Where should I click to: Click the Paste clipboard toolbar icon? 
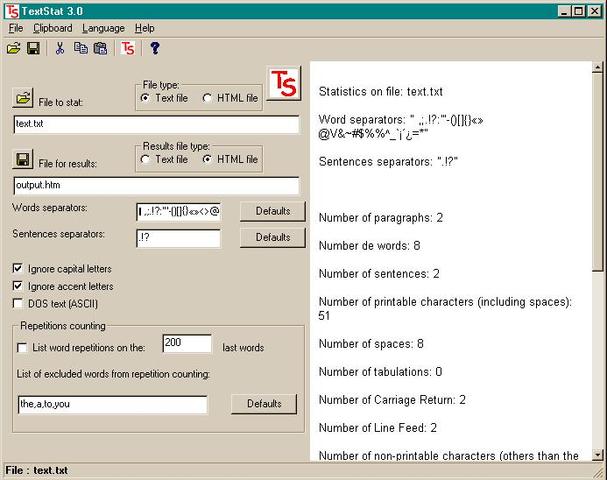tap(101, 48)
